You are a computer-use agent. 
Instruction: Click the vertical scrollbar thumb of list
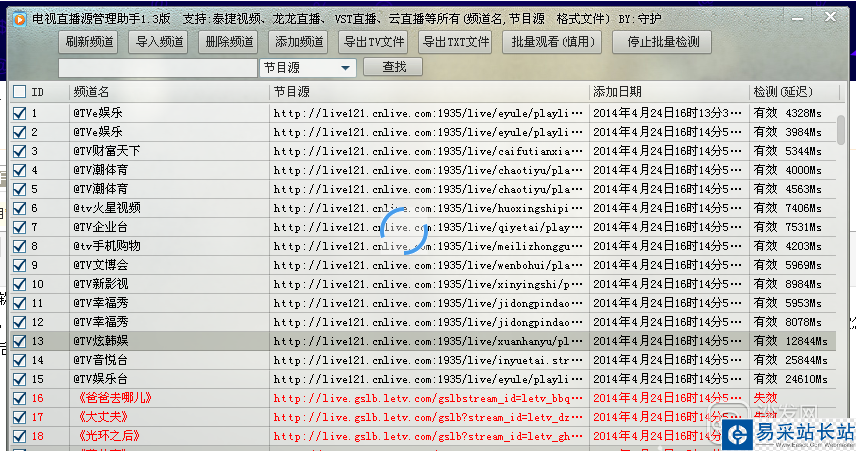pyautogui.click(x=841, y=130)
